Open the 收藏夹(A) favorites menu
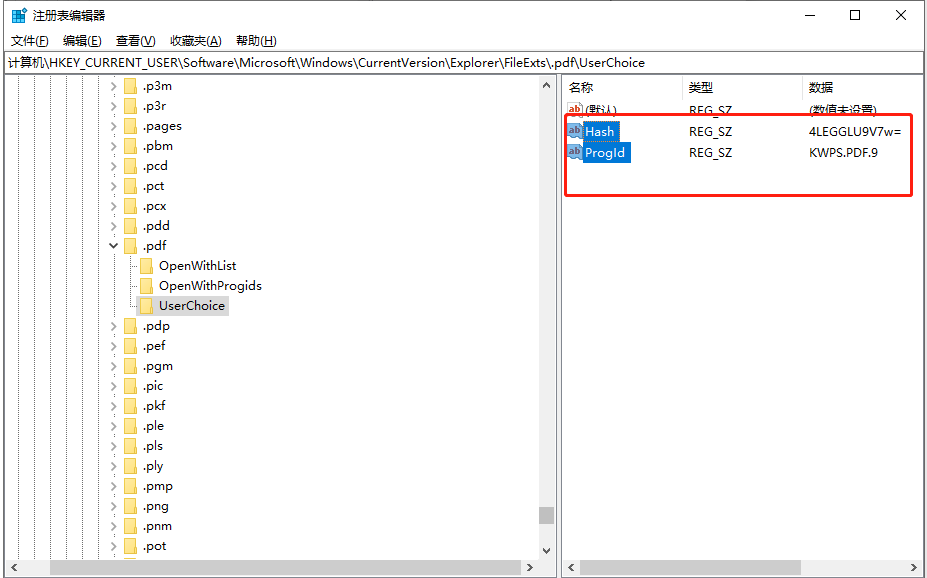 (195, 41)
